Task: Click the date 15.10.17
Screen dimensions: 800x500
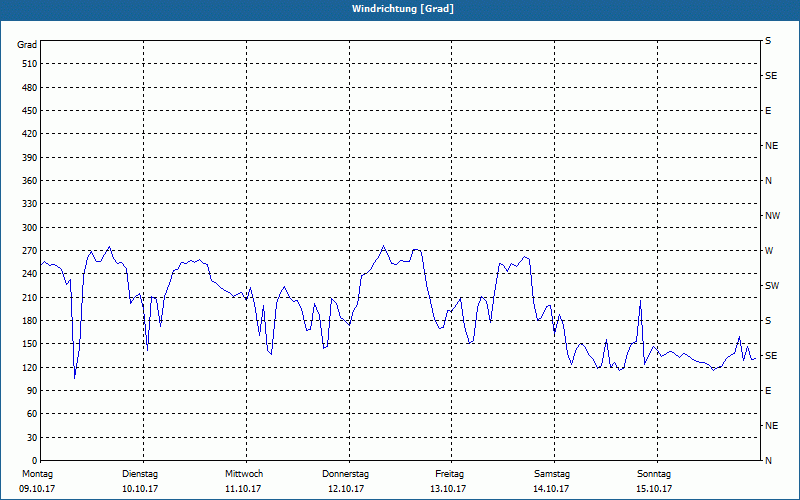Action: point(654,489)
